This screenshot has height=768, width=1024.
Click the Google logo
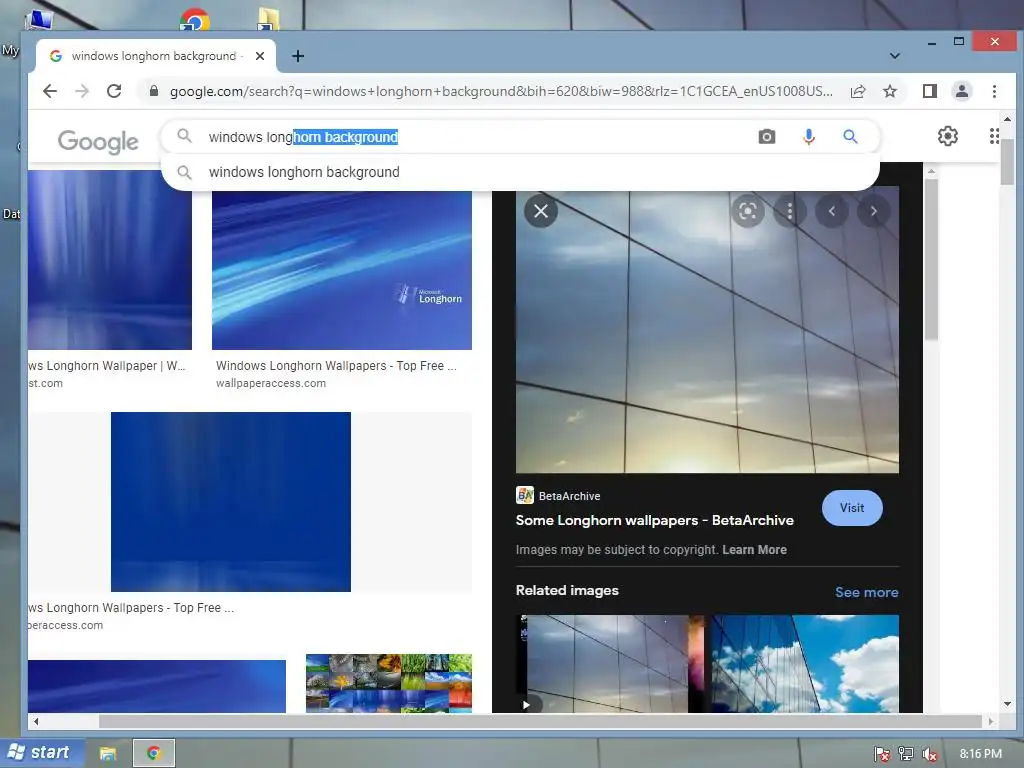[98, 141]
